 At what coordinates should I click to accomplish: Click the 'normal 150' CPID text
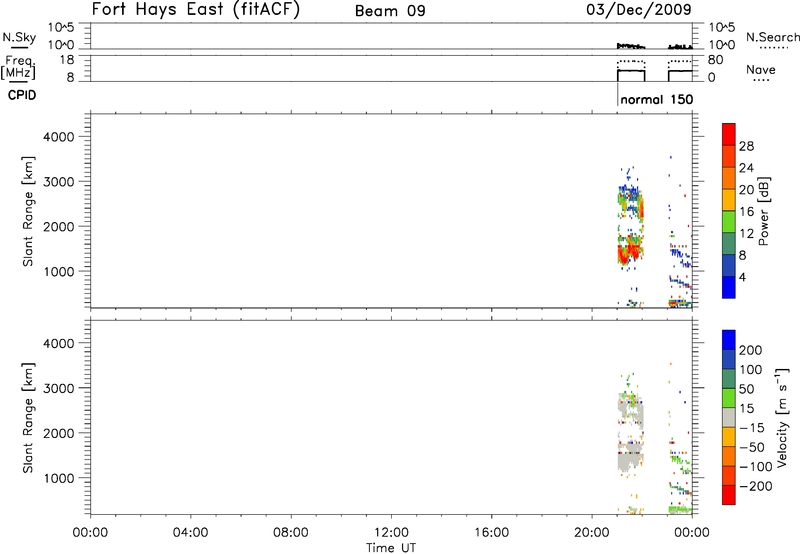[x=657, y=99]
